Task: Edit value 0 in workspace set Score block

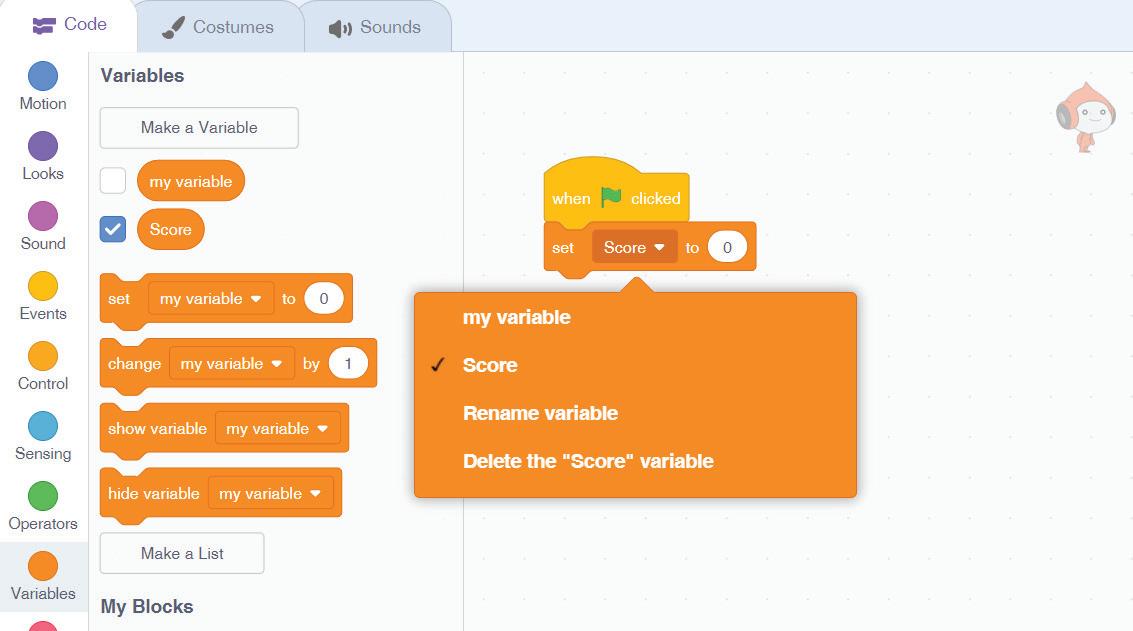Action: tap(728, 247)
